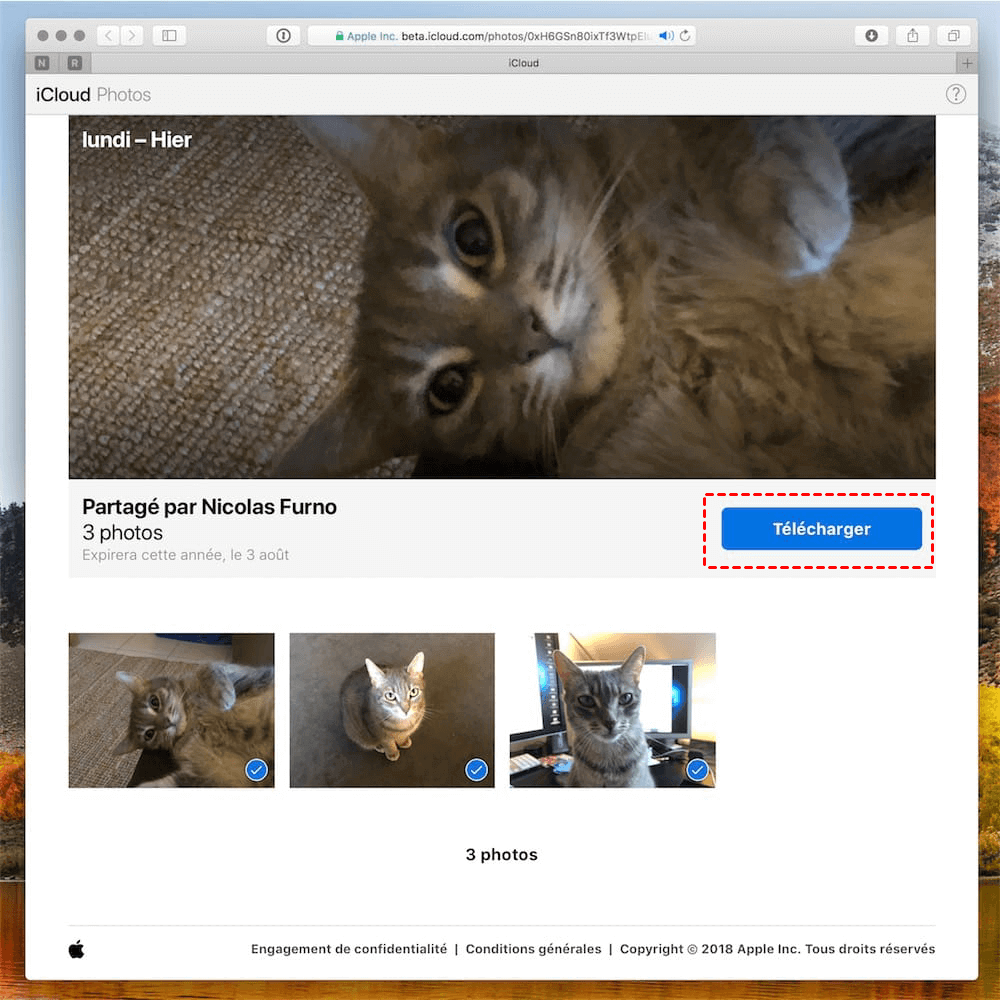The width and height of the screenshot is (1000, 1000).
Task: Open iCloud help question mark icon
Action: point(956,95)
